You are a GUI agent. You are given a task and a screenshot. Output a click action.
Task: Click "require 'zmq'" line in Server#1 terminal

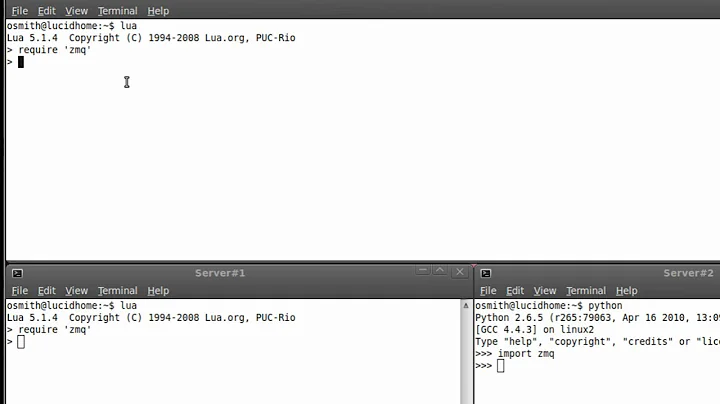click(49, 330)
